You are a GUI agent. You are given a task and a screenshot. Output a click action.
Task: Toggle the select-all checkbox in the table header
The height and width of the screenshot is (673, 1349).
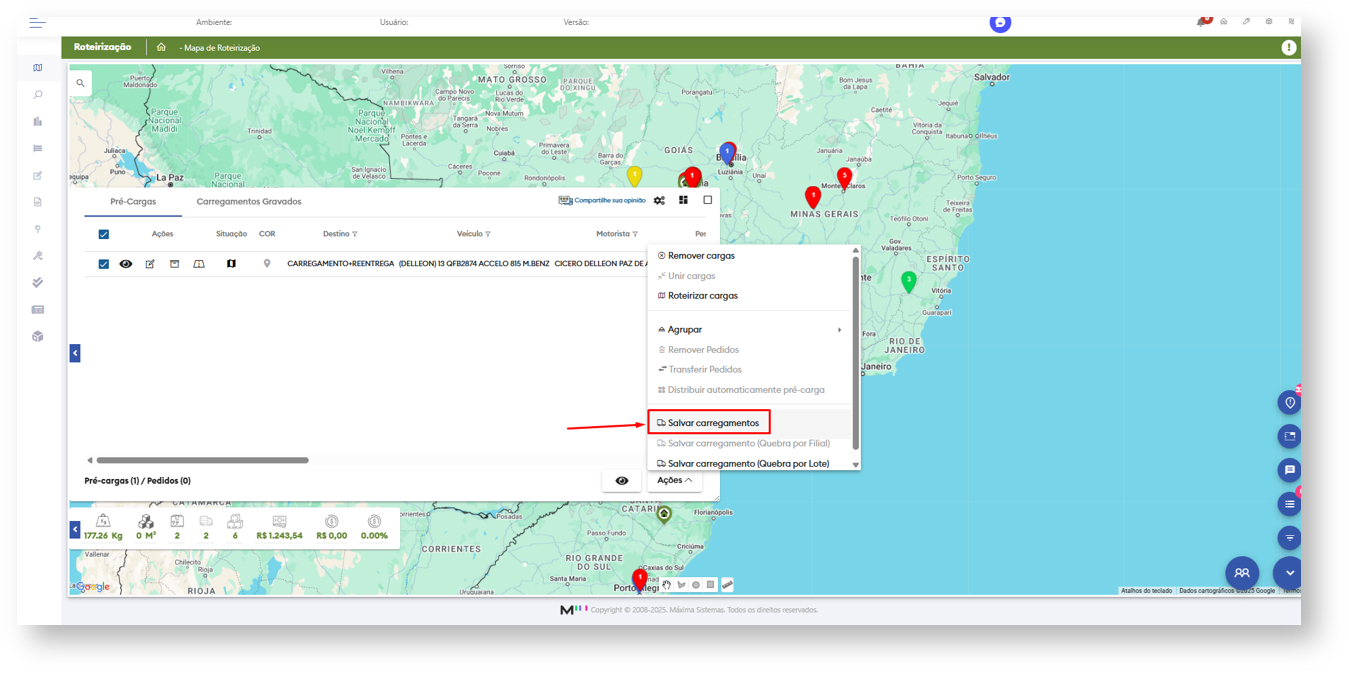click(103, 234)
